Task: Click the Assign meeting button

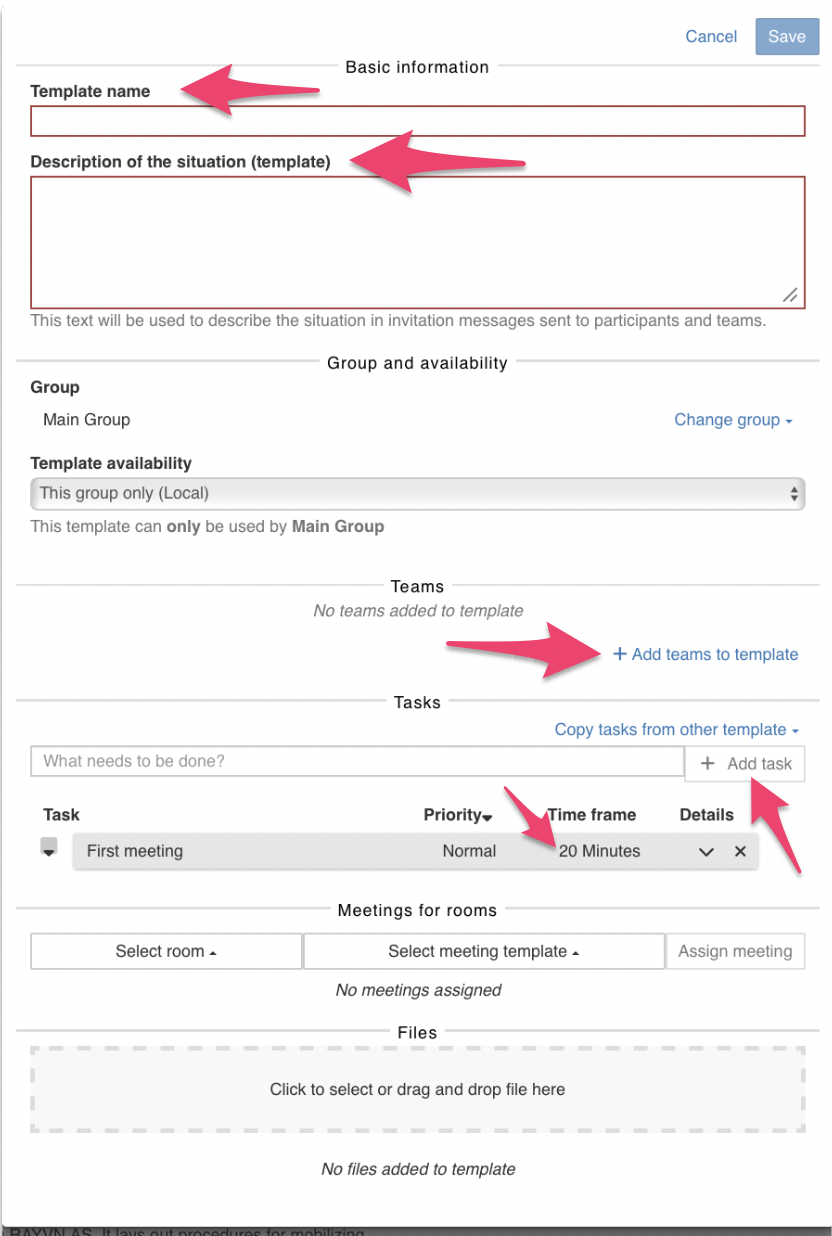Action: pos(736,951)
